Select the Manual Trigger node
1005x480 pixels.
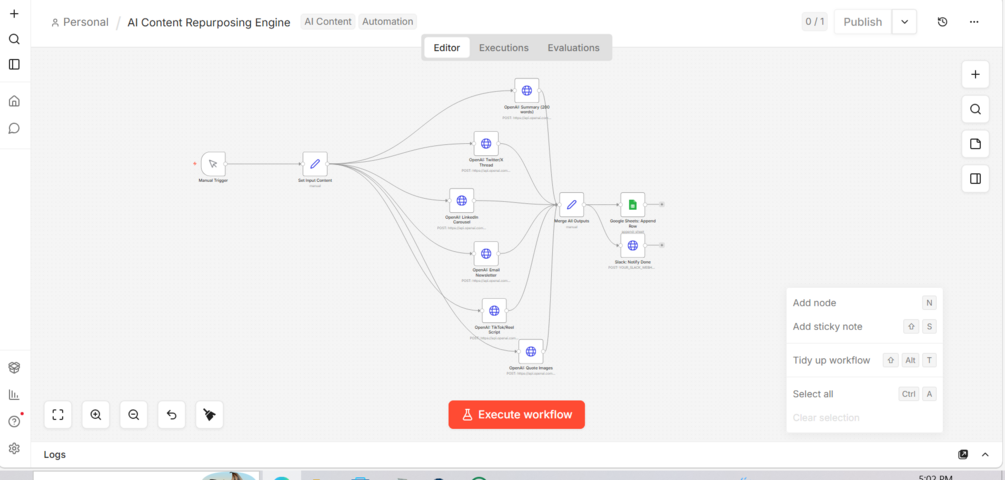213,164
